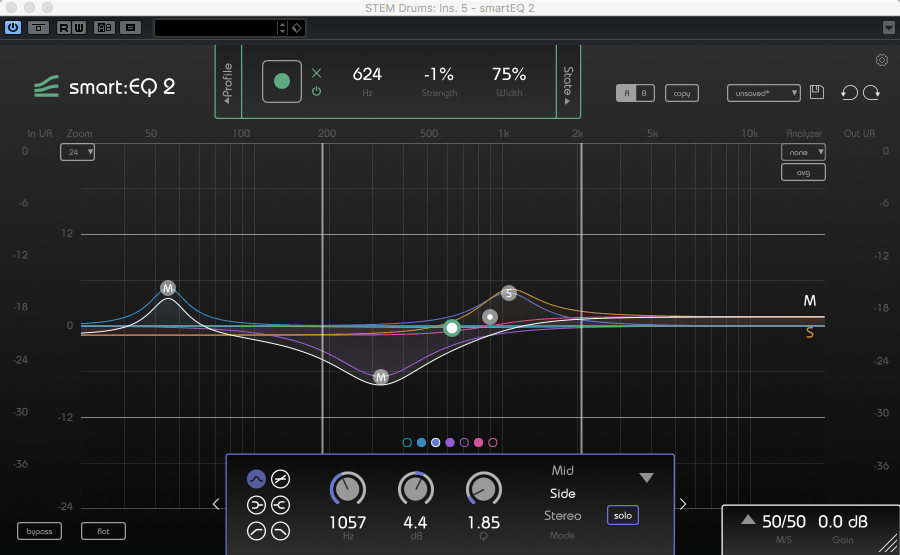This screenshot has height=555, width=900.
Task: Set band mode to Side
Action: (x=562, y=494)
